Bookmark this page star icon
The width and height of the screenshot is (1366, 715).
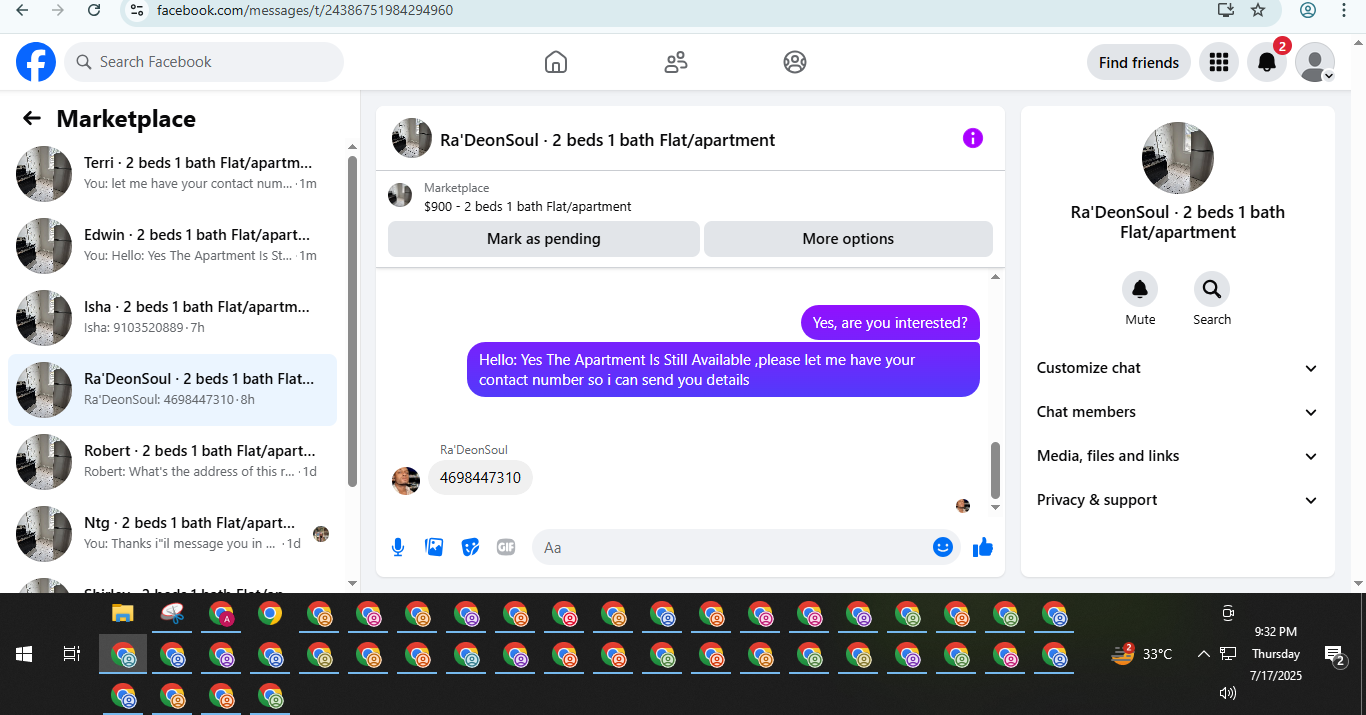point(1258,10)
